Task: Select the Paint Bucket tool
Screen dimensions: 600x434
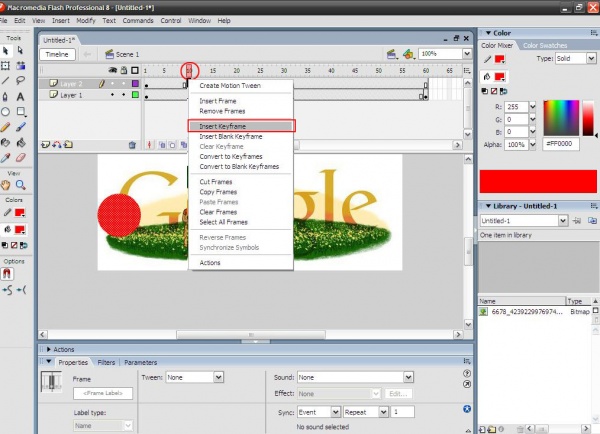Action: 21,142
